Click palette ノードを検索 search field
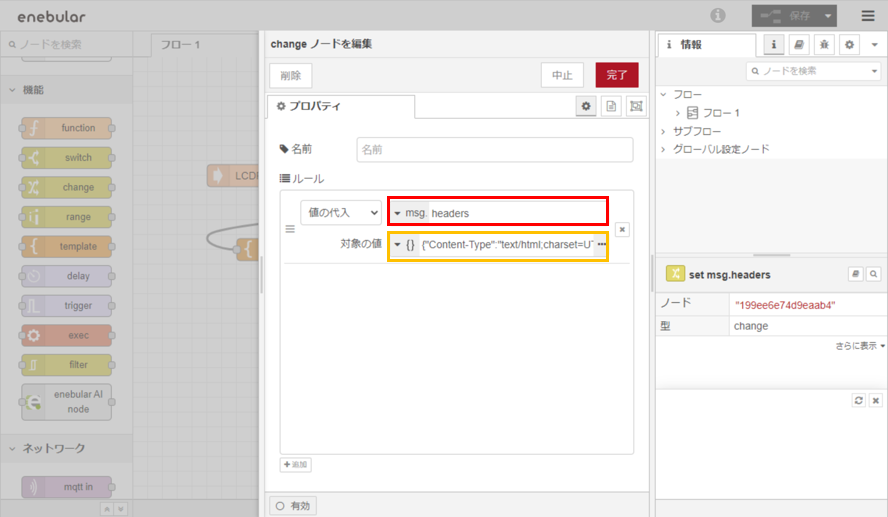Screen dimensions: 888x517 pyautogui.click(x=67, y=44)
